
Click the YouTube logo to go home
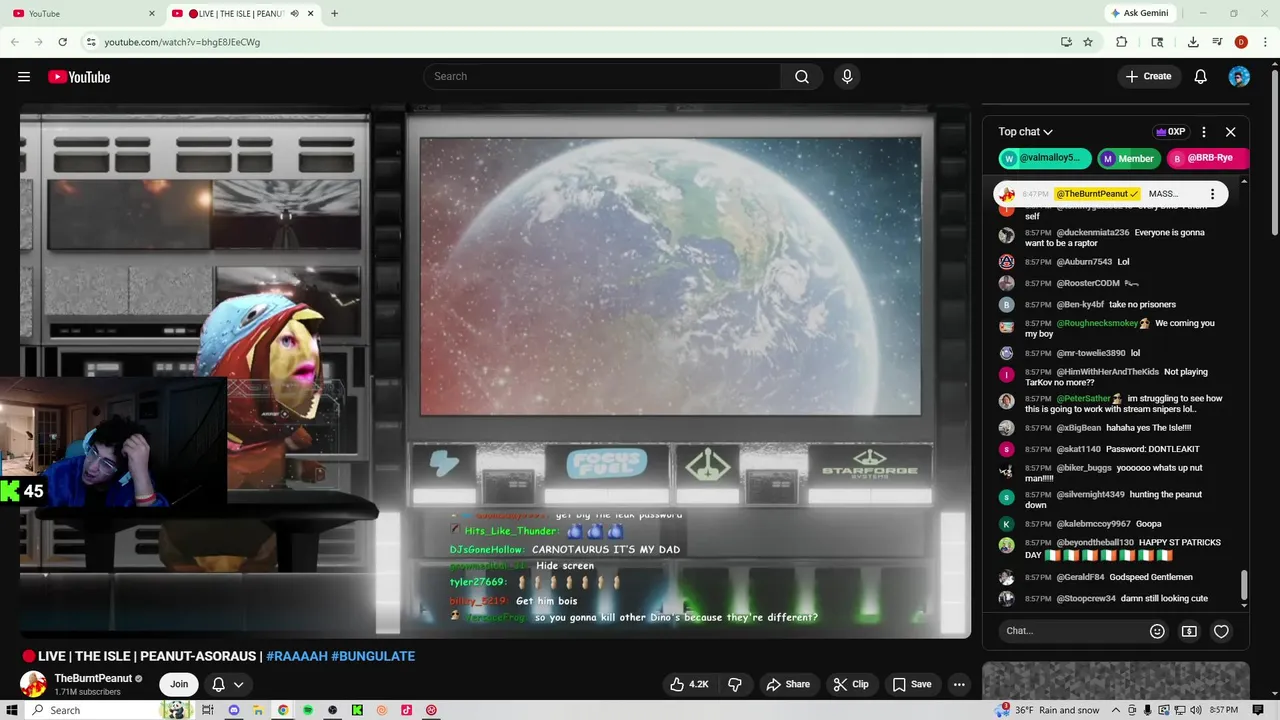79,77
